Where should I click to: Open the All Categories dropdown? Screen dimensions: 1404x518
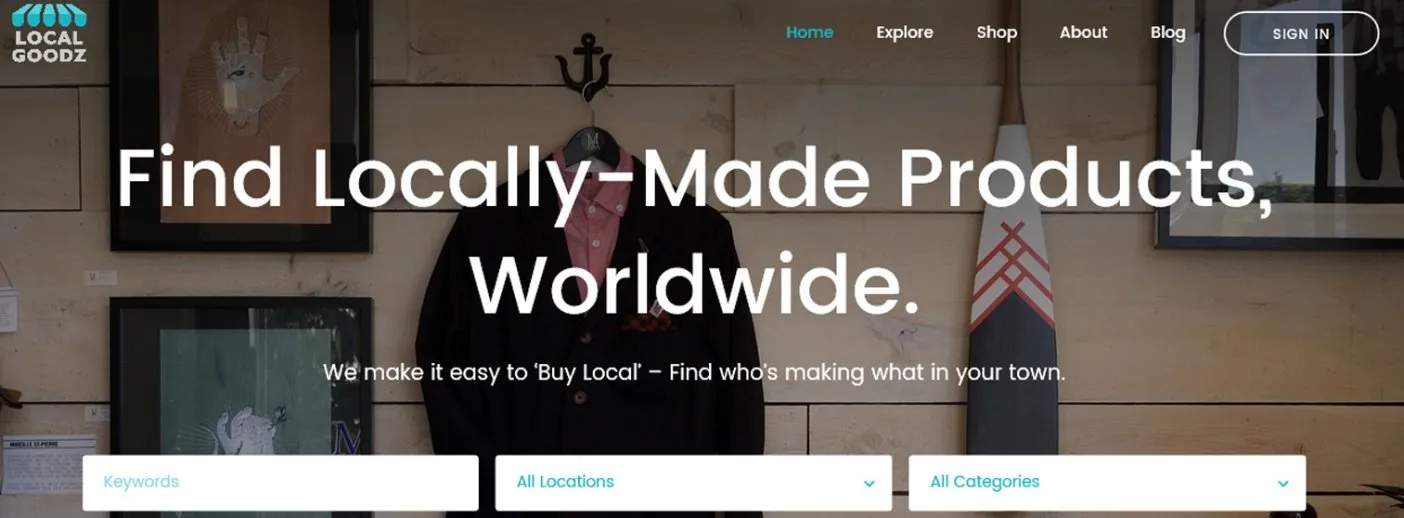coord(1107,483)
